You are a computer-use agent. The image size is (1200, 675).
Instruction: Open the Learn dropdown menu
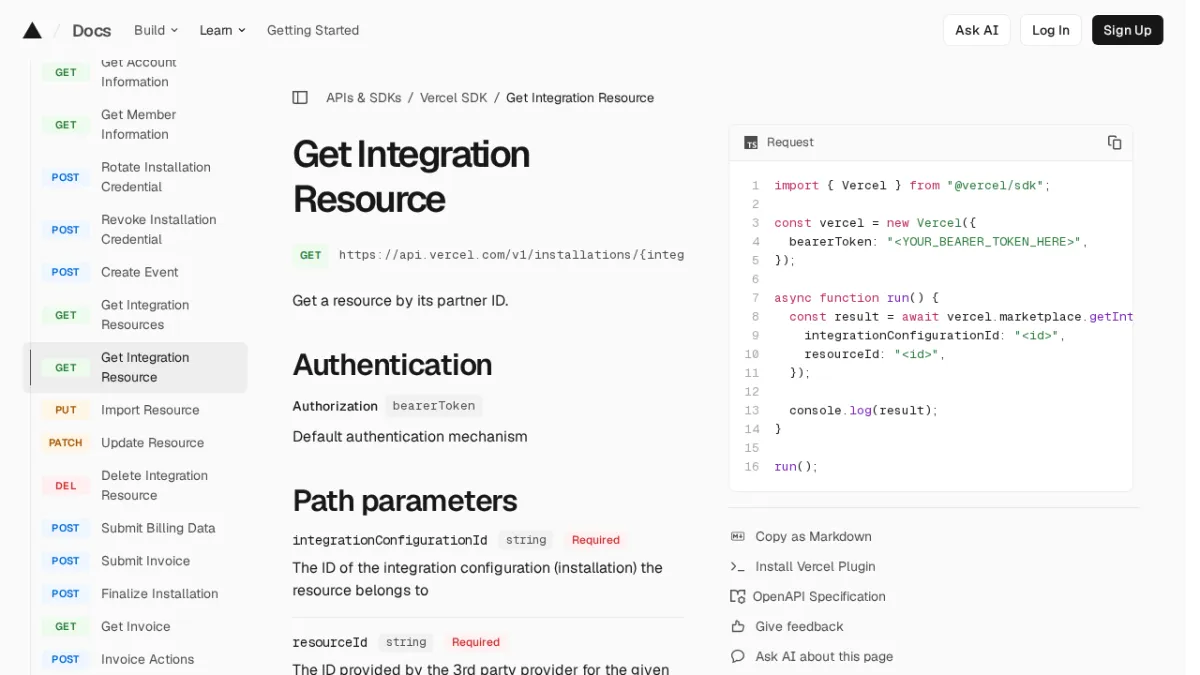pos(222,30)
